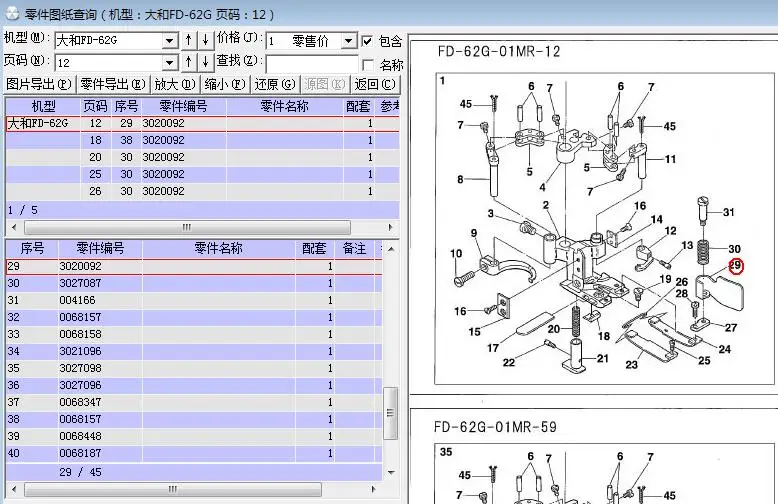Click the 零件导出 button
The width and height of the screenshot is (778, 504).
113,84
